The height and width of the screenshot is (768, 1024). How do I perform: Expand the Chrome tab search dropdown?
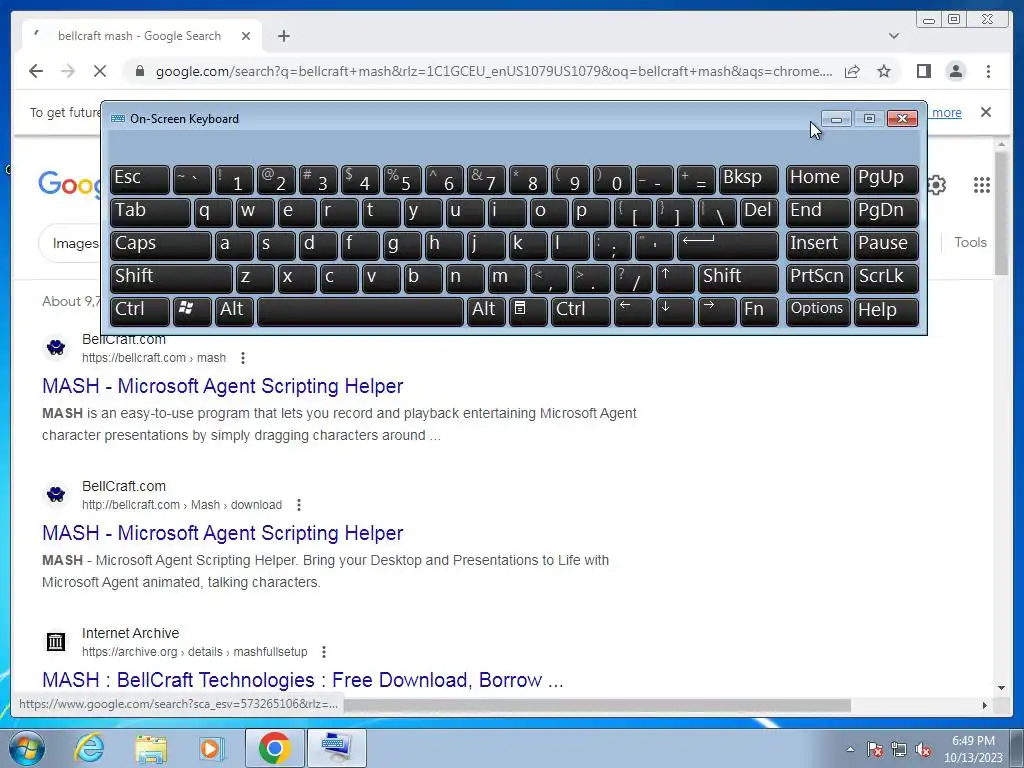tap(894, 36)
